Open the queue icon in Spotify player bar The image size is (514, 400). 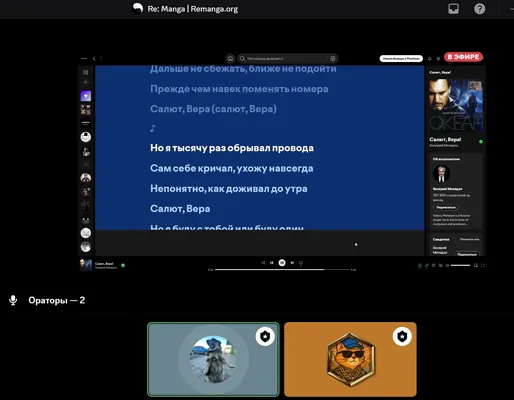[433, 265]
